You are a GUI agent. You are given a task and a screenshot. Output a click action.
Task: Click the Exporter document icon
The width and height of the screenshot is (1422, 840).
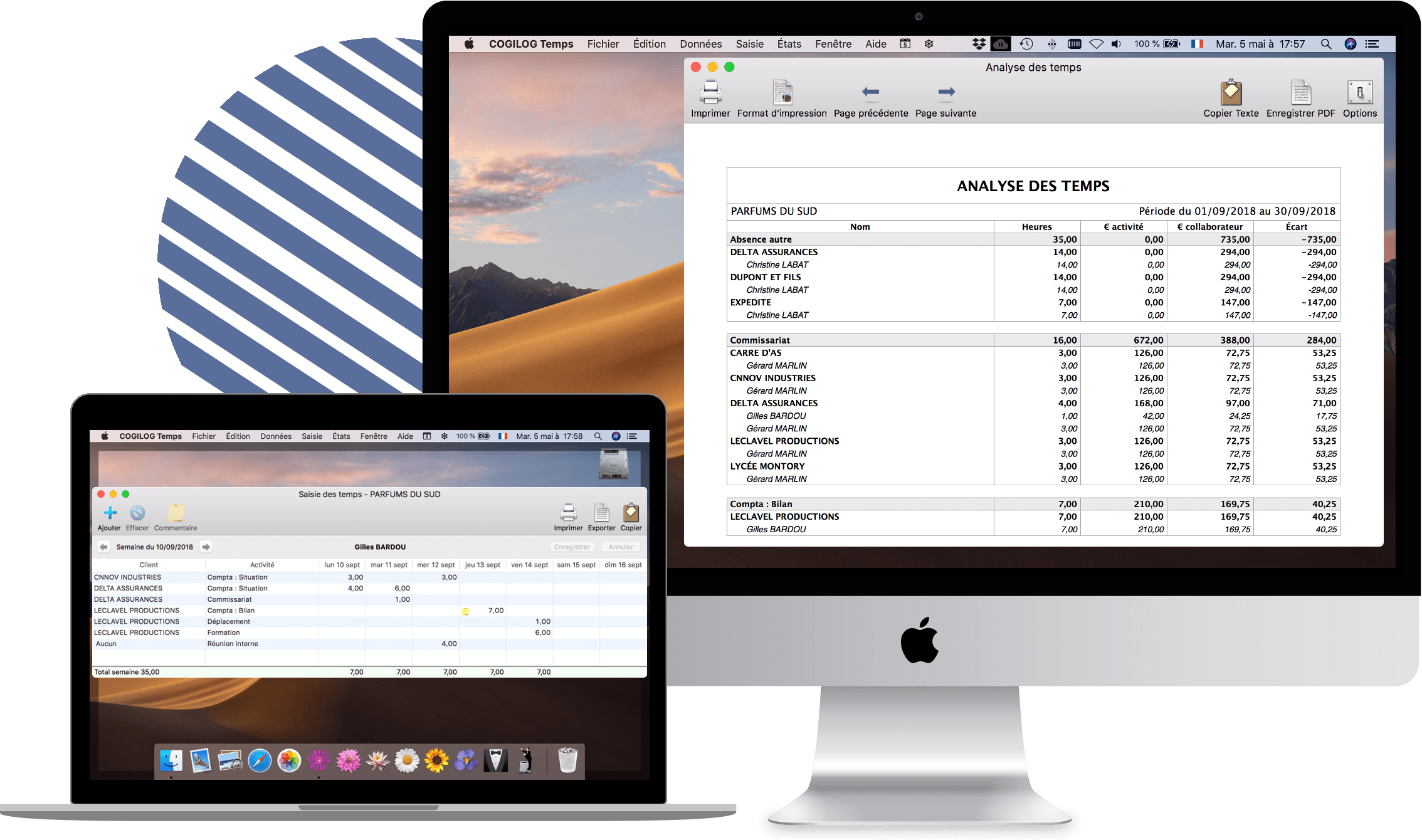pyautogui.click(x=601, y=513)
